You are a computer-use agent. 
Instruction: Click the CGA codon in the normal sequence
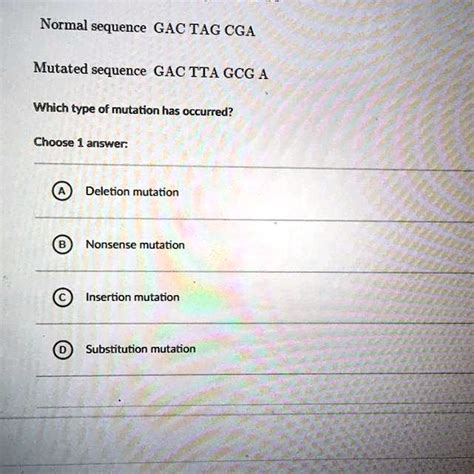pos(240,31)
